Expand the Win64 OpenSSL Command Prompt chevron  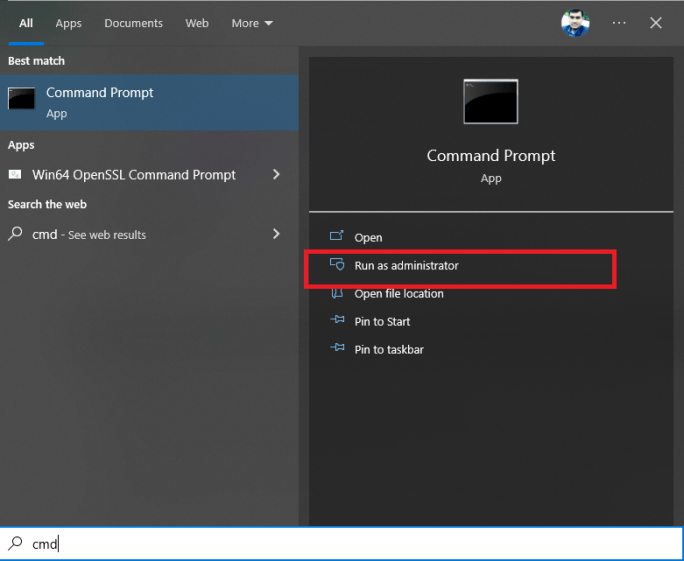coord(276,175)
